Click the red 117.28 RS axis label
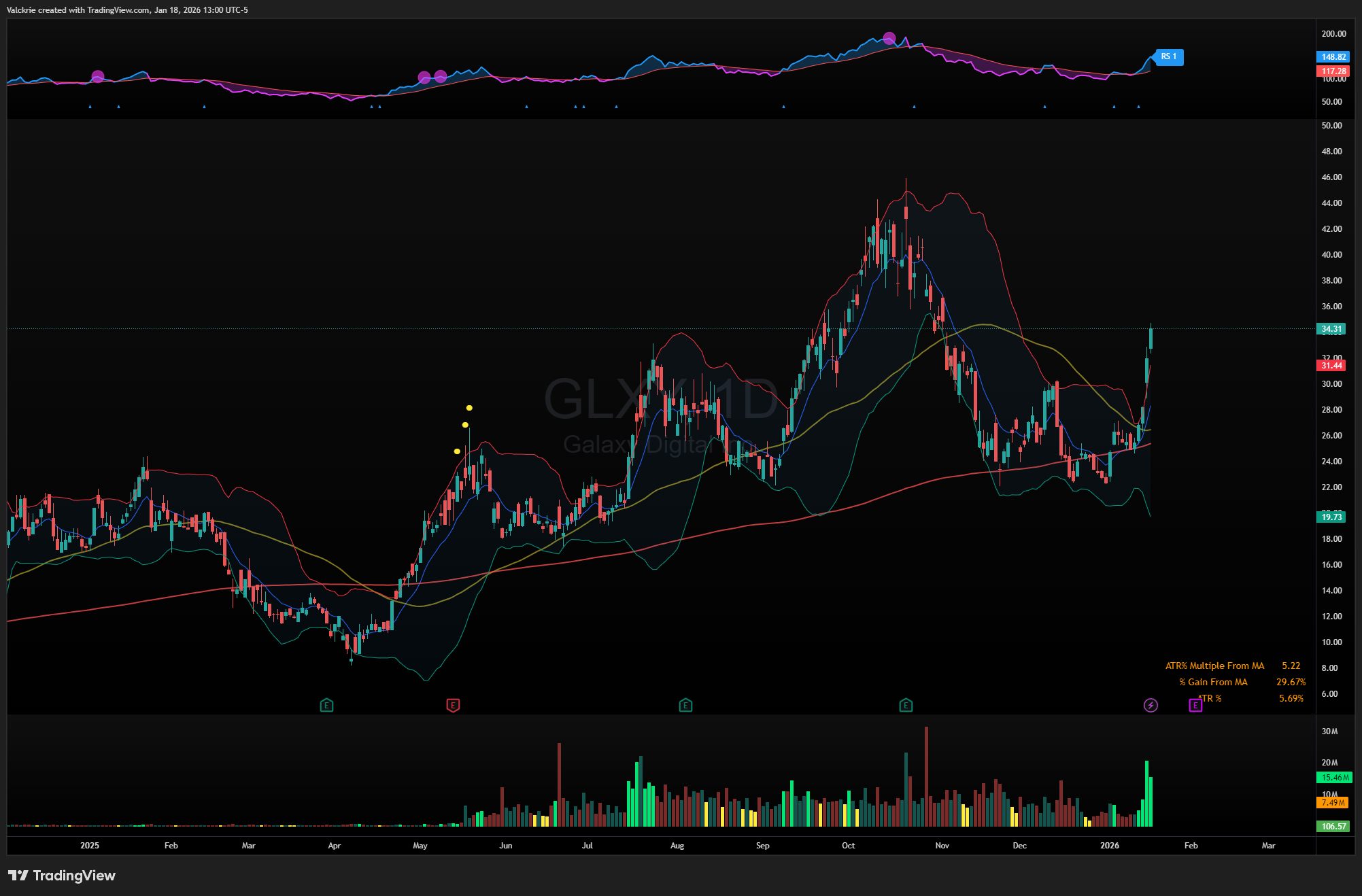This screenshot has height=896, width=1362. point(1333,71)
